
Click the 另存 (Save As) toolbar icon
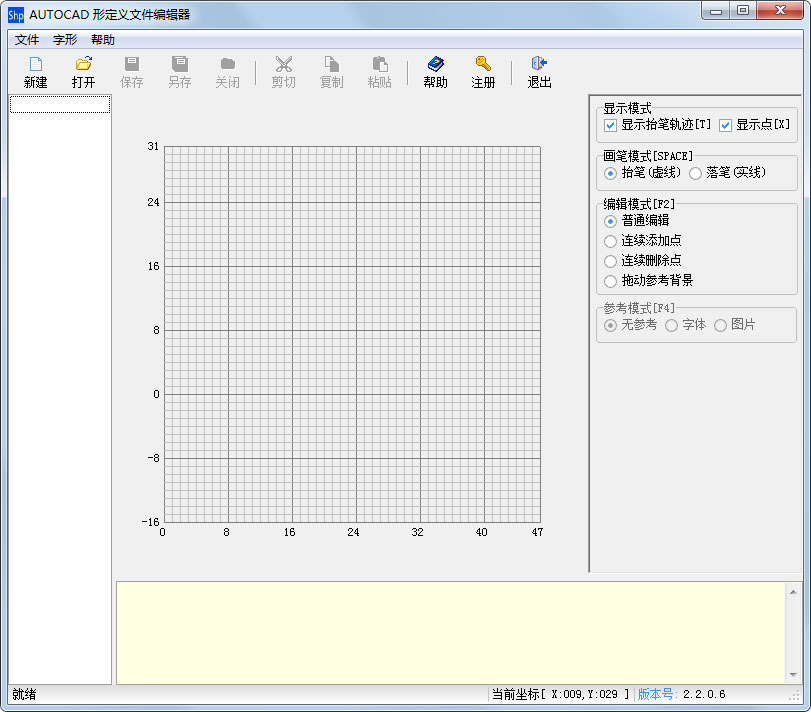point(179,72)
